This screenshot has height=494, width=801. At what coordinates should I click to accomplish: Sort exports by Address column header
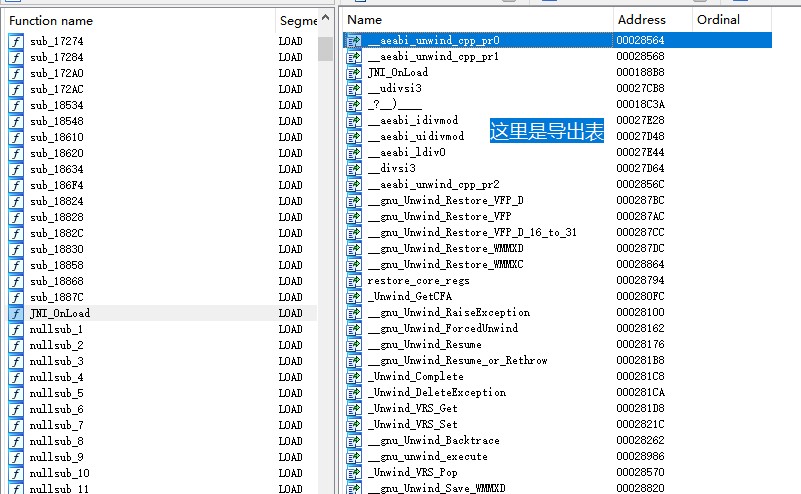[653, 20]
